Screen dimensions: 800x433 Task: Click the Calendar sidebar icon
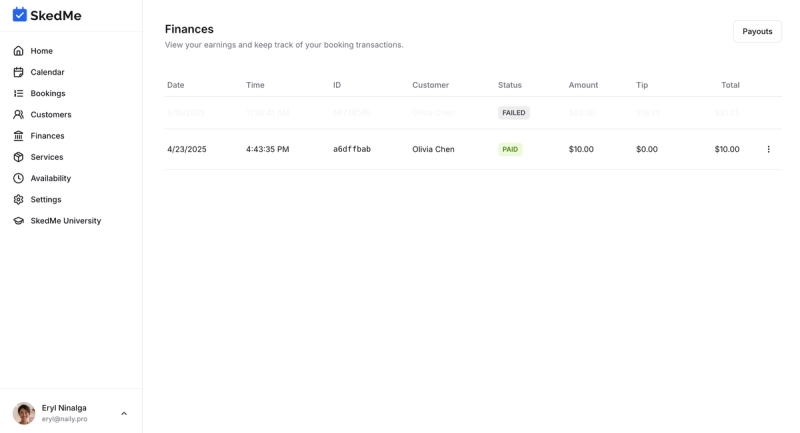pyautogui.click(x=18, y=72)
